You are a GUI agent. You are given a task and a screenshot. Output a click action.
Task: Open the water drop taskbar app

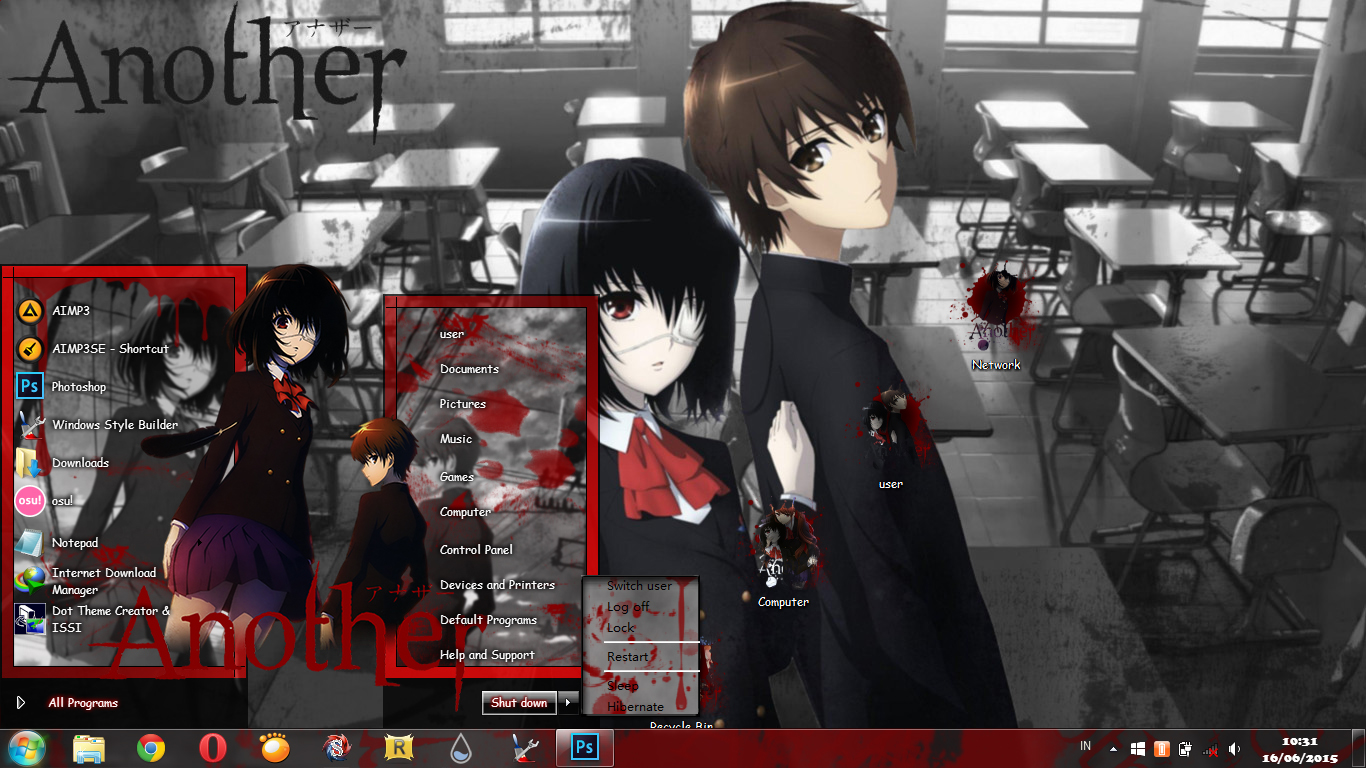point(461,748)
